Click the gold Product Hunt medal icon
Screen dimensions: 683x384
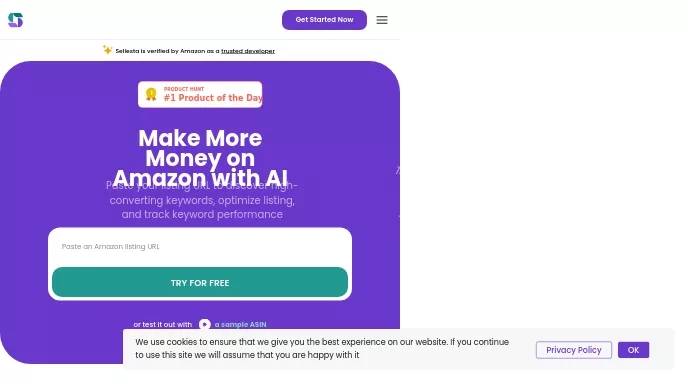151,94
